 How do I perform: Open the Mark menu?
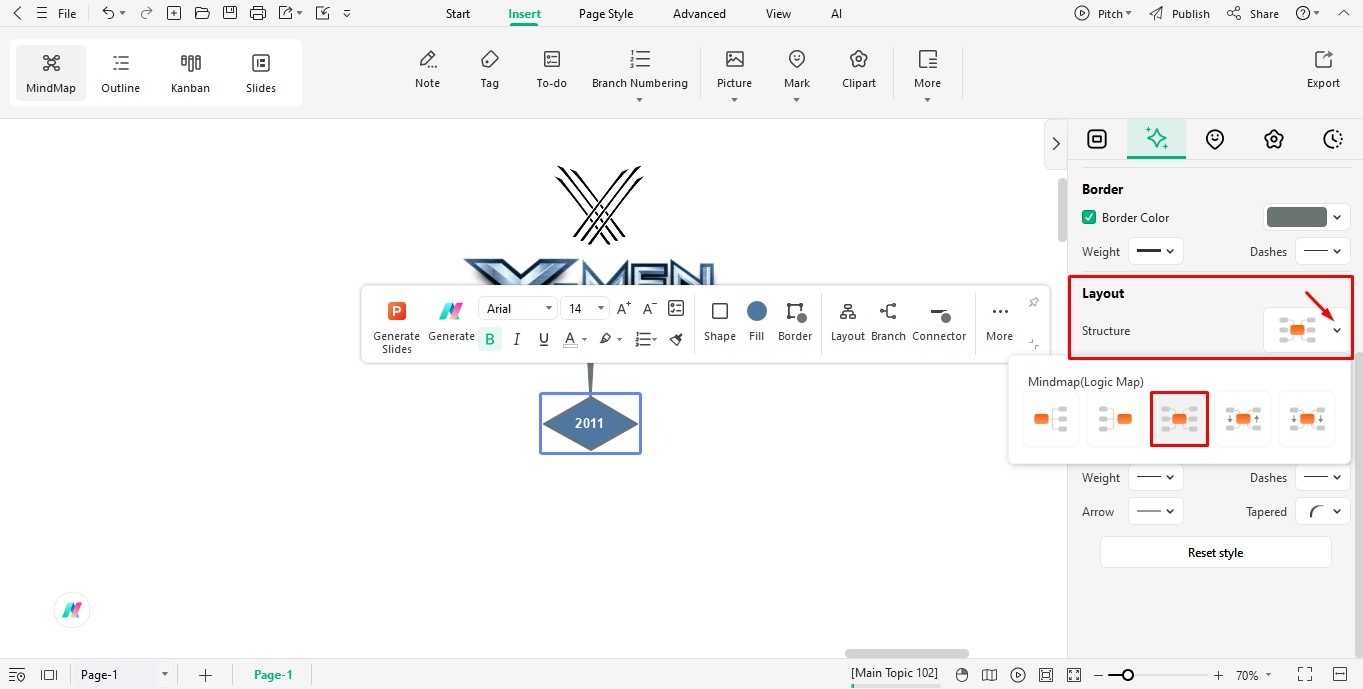(x=797, y=75)
